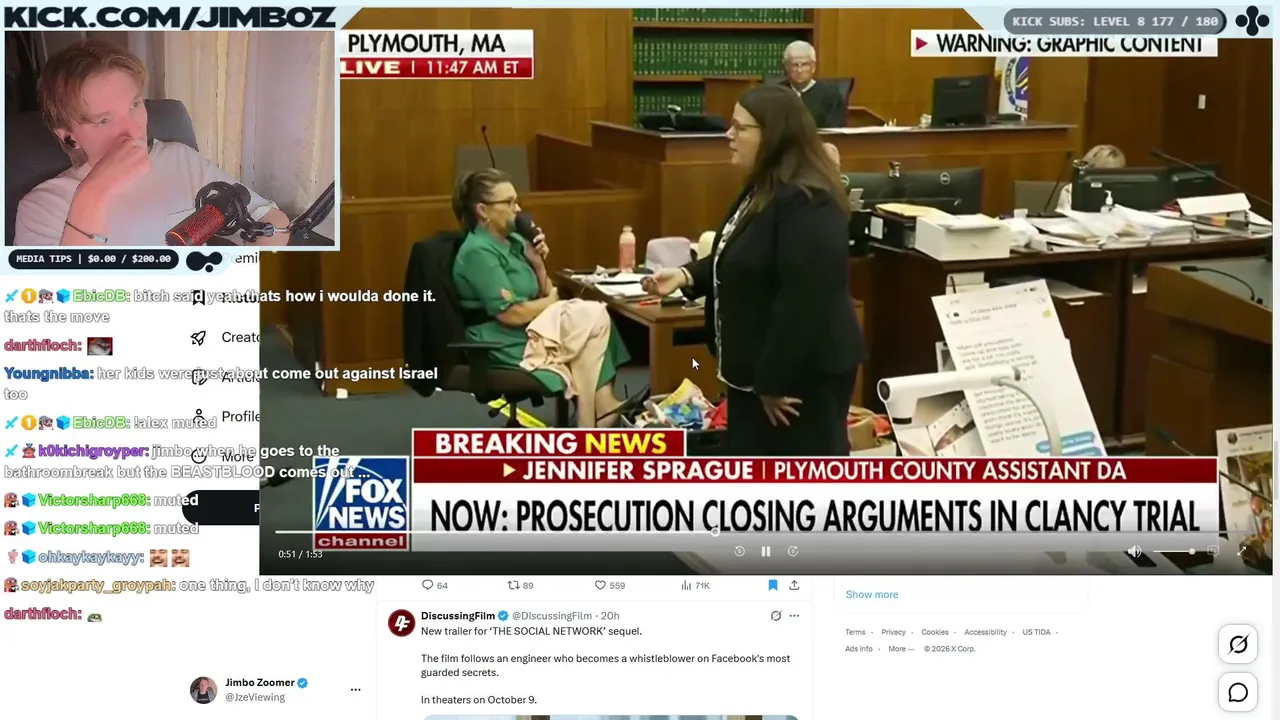The height and width of the screenshot is (720, 1280).
Task: Open the US TIDA footer link
Action: (x=1036, y=632)
